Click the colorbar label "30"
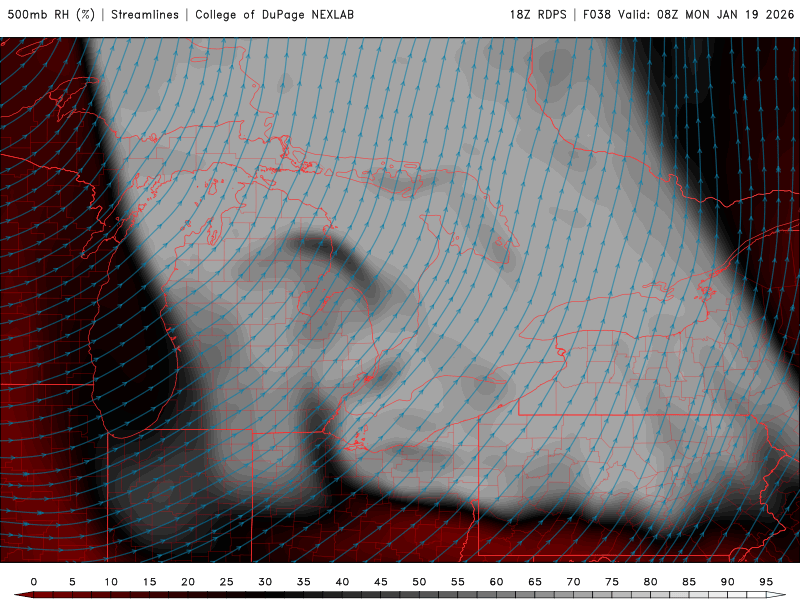Image resolution: width=800 pixels, height=600 pixels. click(265, 582)
